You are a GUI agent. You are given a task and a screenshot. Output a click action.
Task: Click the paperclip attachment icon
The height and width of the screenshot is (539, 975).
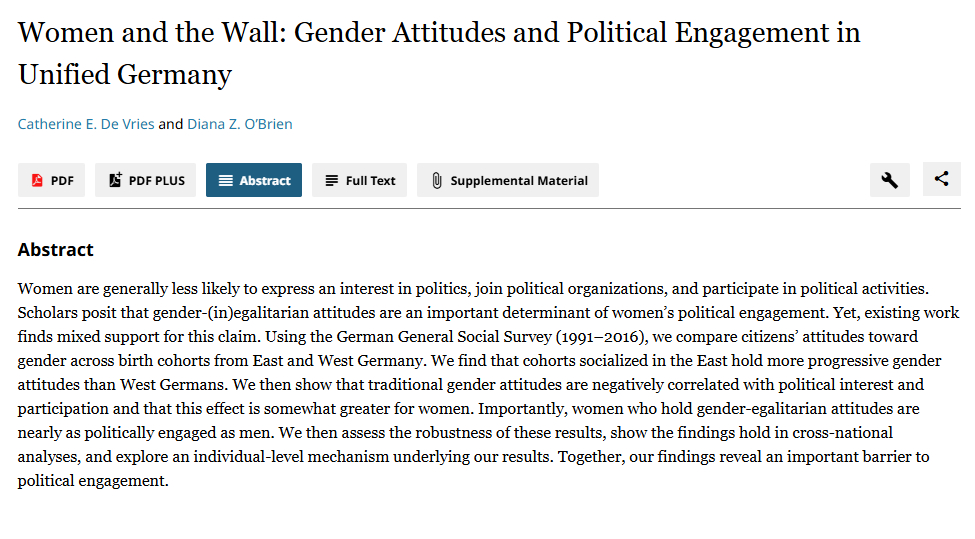click(x=437, y=181)
